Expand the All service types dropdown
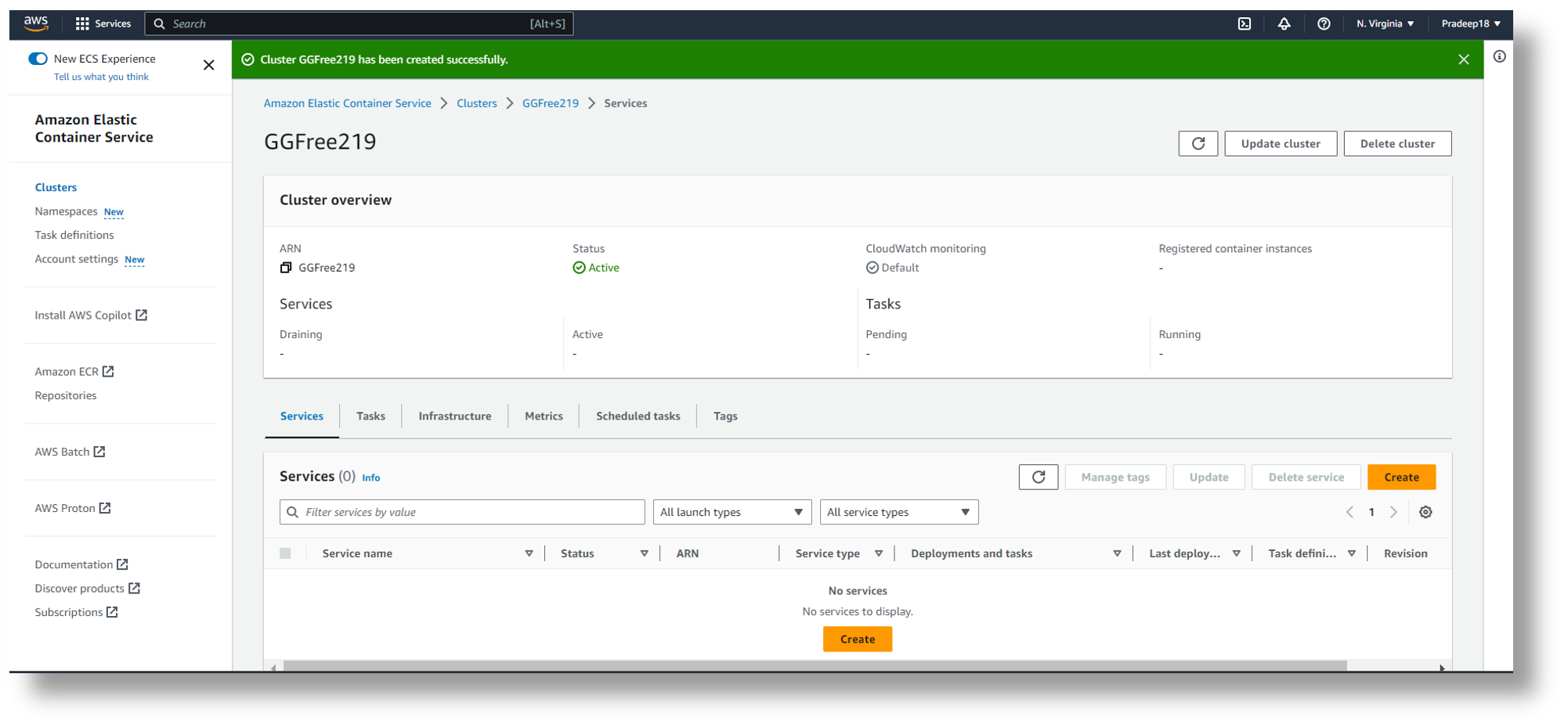 pos(899,512)
